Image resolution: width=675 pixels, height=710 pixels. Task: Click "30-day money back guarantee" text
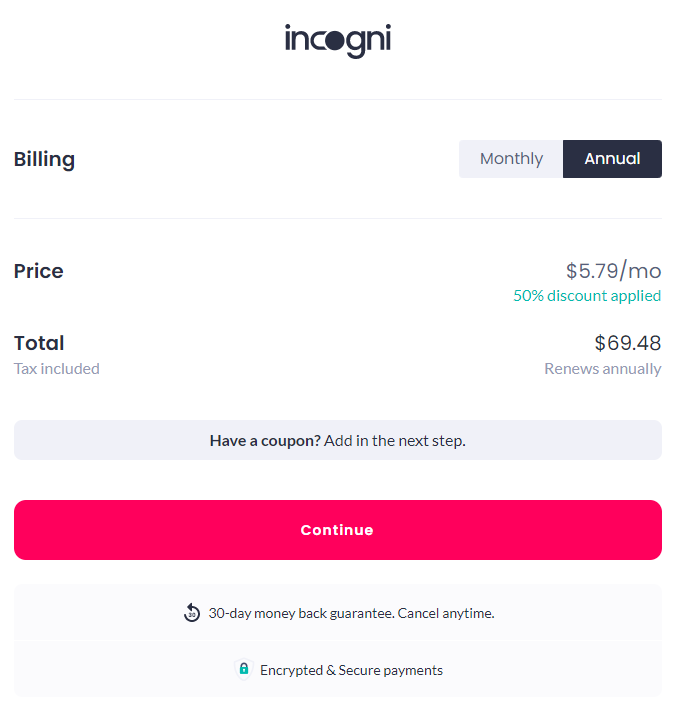[x=300, y=613]
